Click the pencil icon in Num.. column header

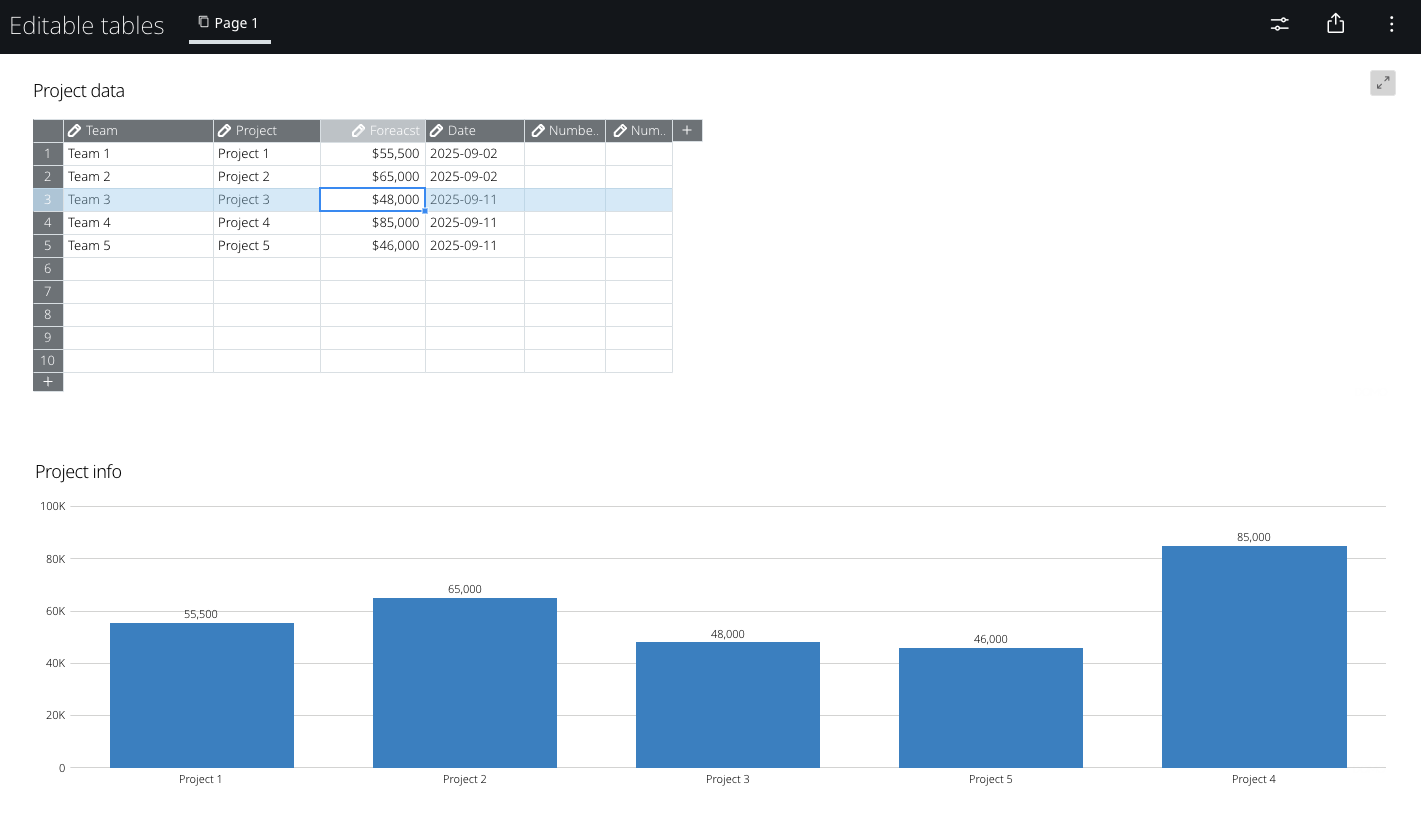point(620,131)
